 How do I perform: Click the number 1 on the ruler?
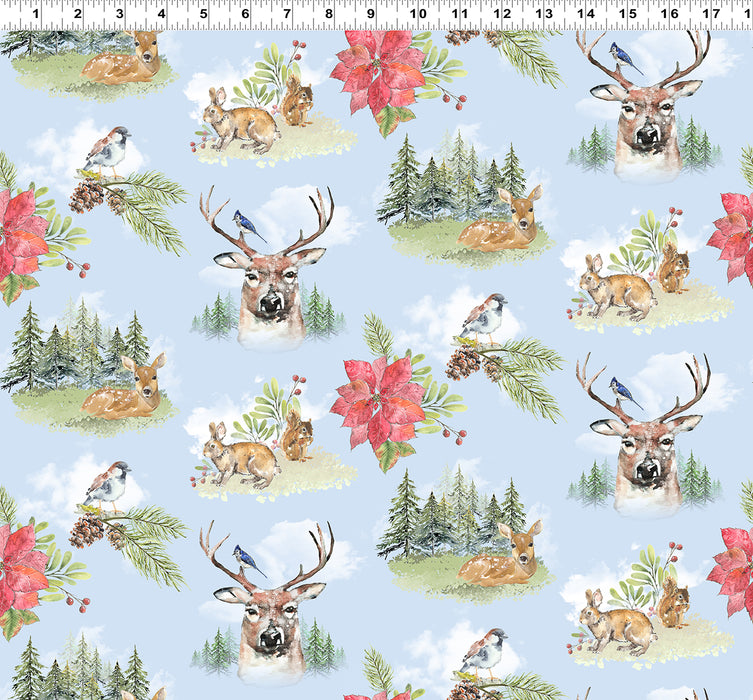(36, 14)
